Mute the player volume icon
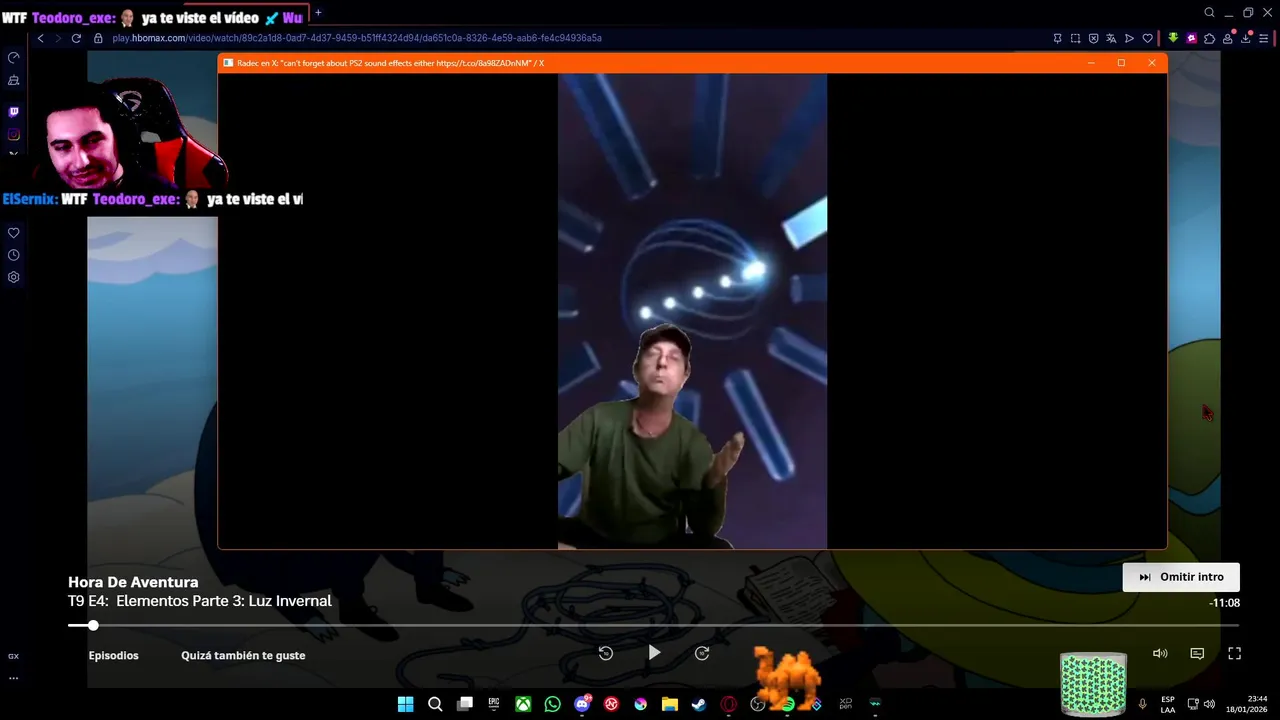 [x=1160, y=653]
